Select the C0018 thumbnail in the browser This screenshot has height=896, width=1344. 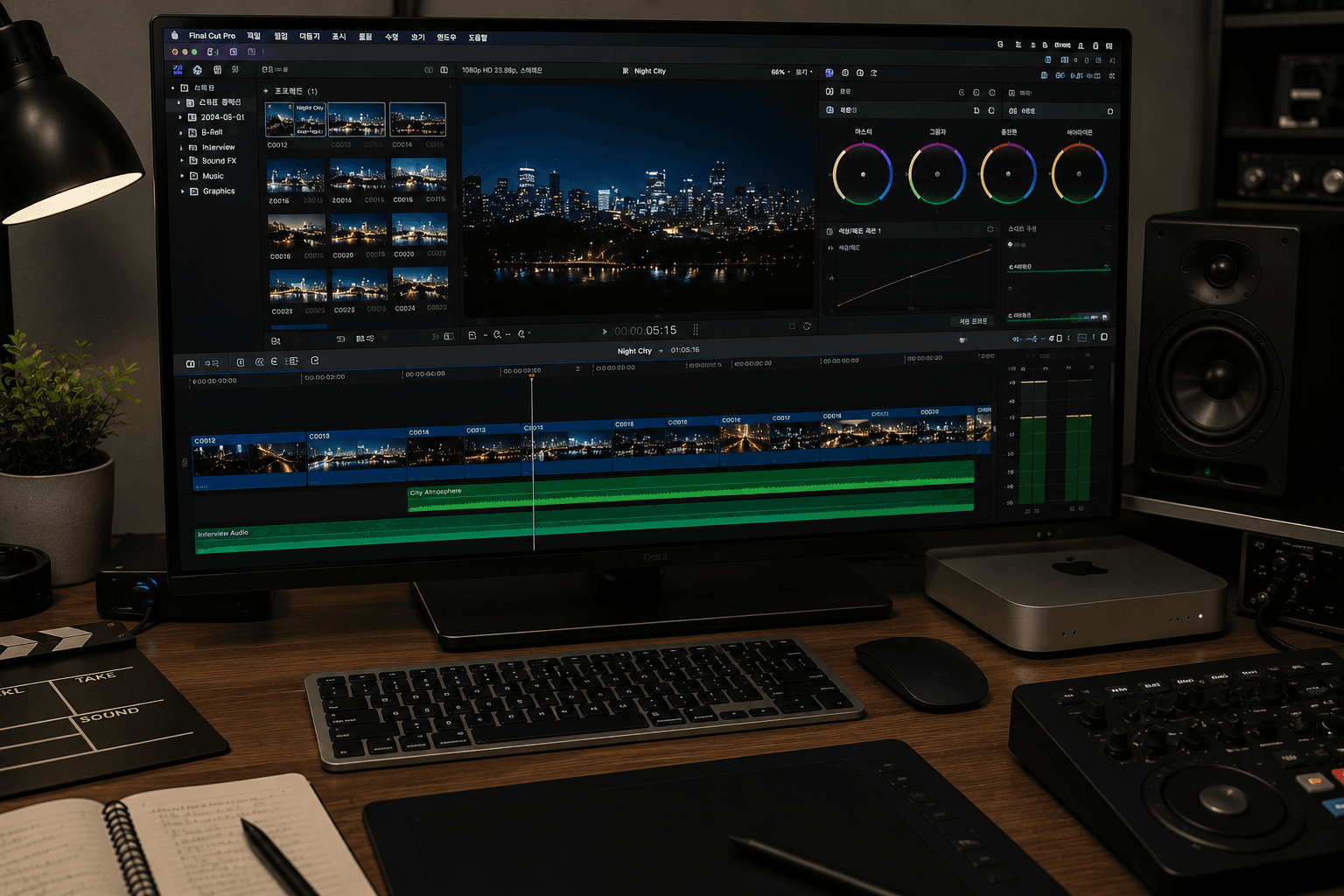296,231
